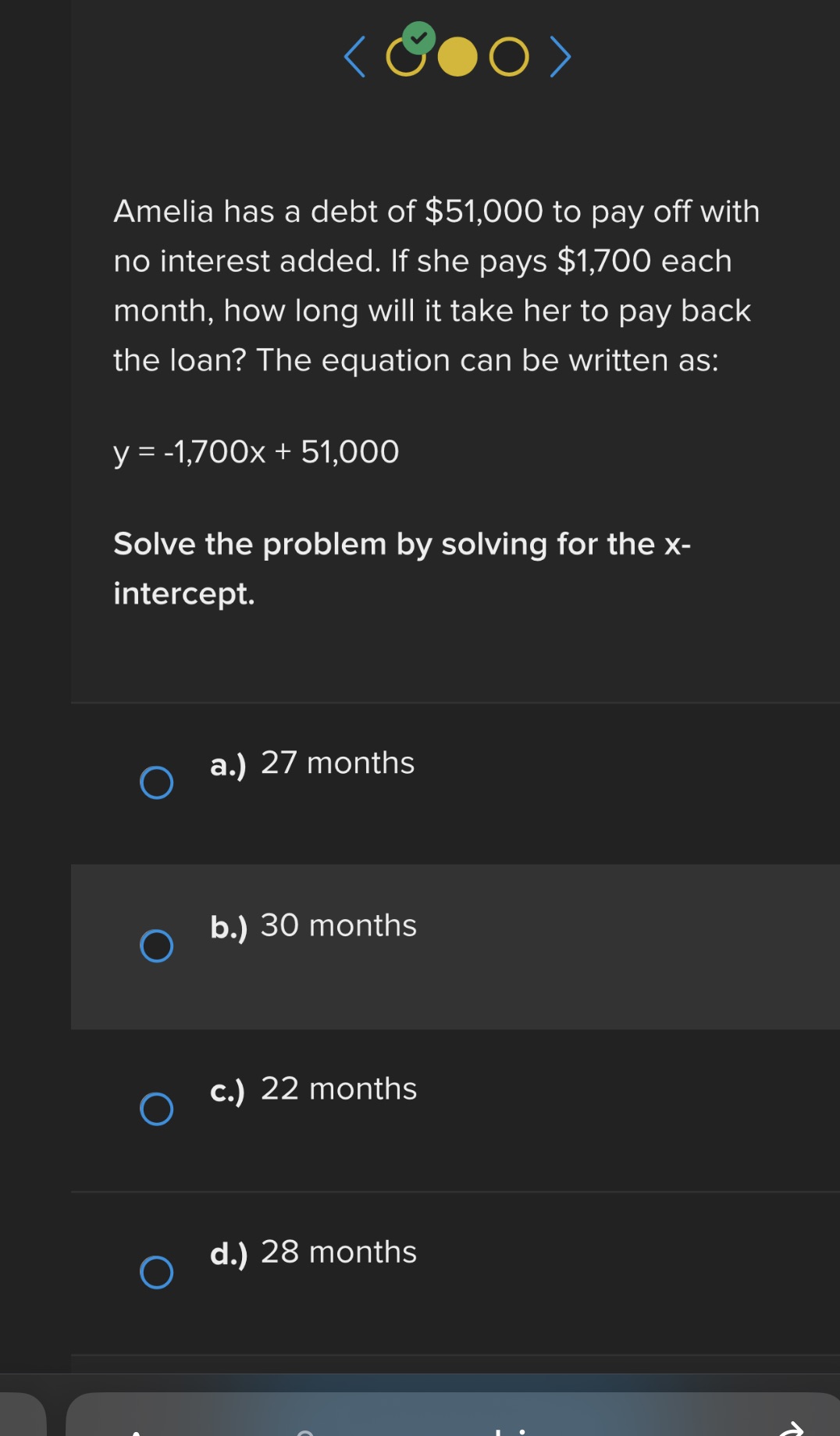Select radio button for option b.) 30 months
This screenshot has width=840, height=1436.
point(156,947)
